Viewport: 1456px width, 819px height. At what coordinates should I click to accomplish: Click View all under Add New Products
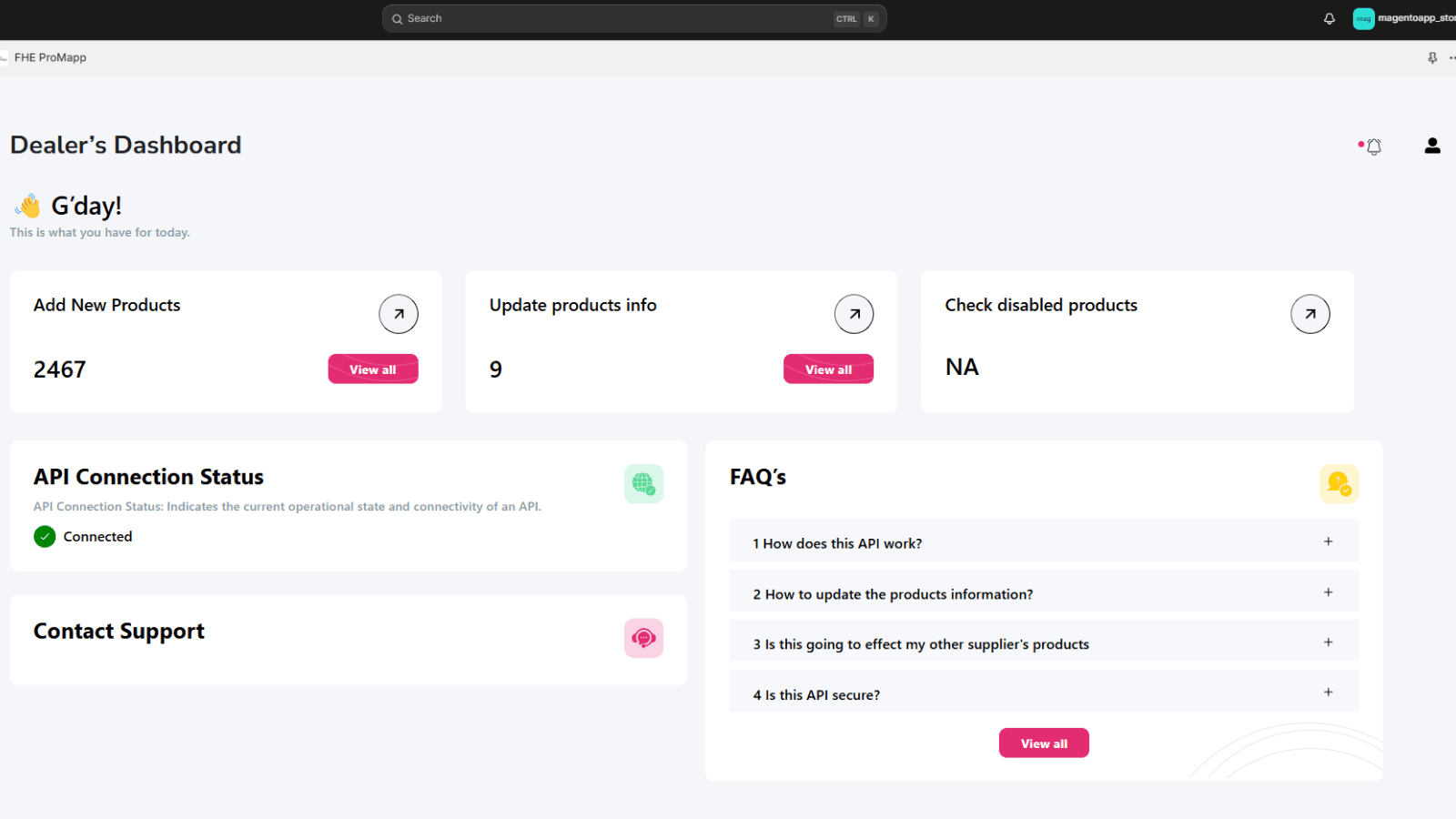372,369
